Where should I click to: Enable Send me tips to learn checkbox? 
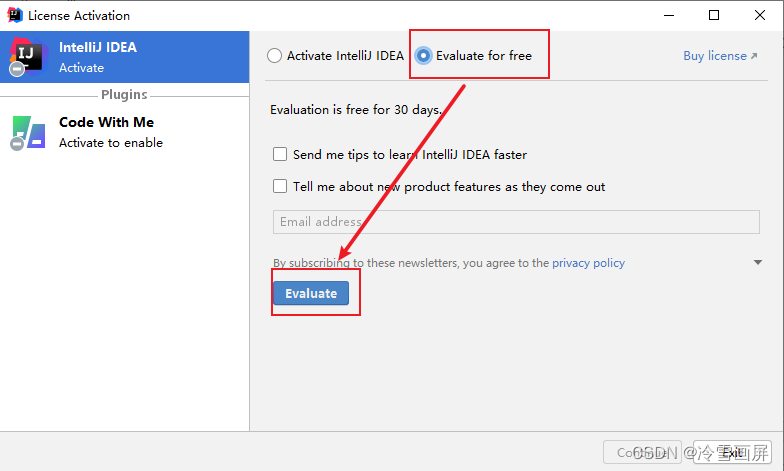(280, 154)
